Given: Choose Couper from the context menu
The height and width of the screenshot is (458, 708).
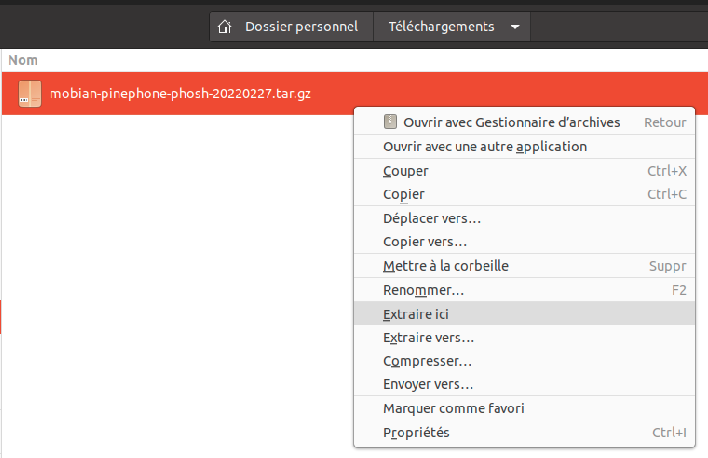Looking at the screenshot, I should click(406, 171).
